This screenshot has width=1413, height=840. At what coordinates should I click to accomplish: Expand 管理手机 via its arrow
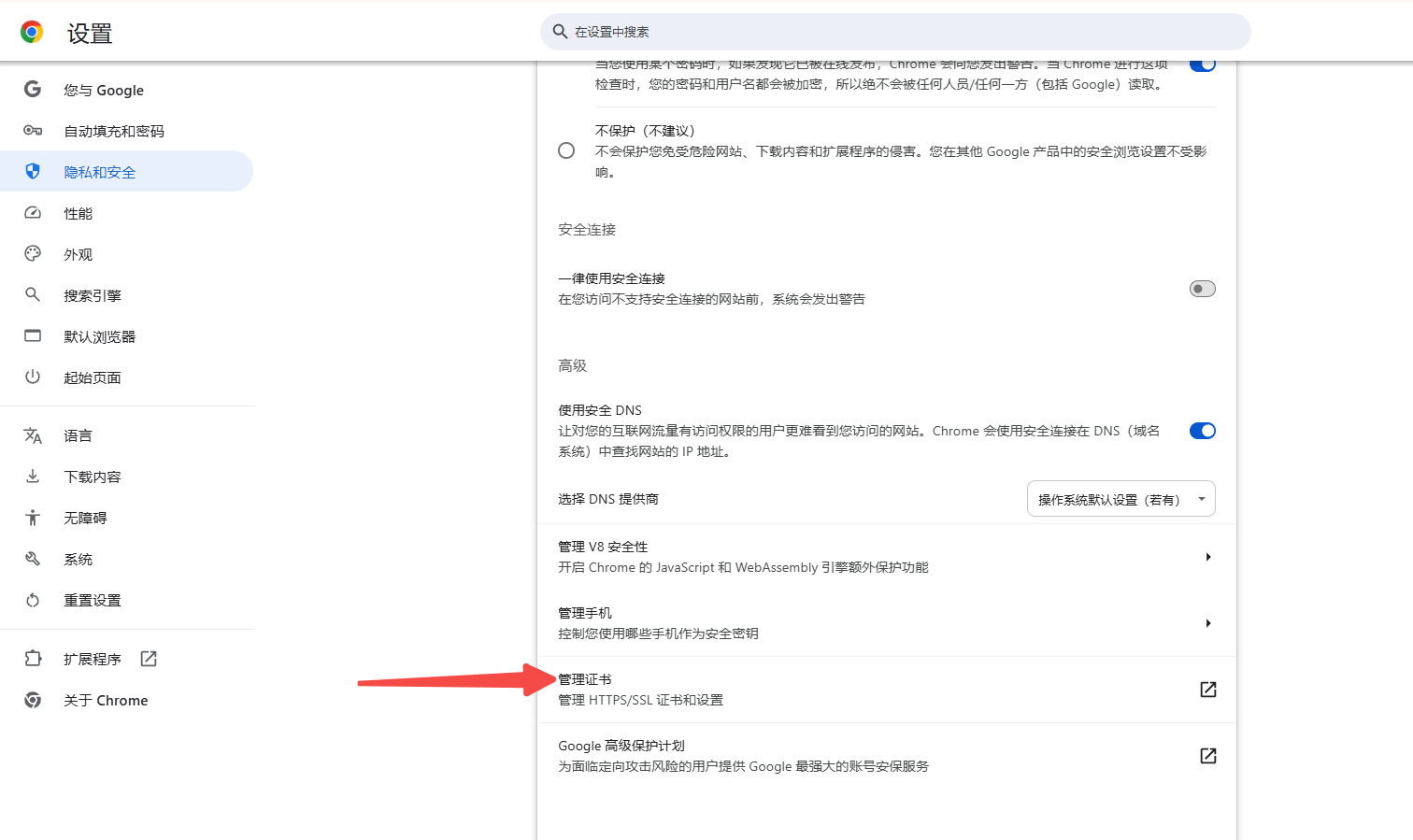point(1208,623)
